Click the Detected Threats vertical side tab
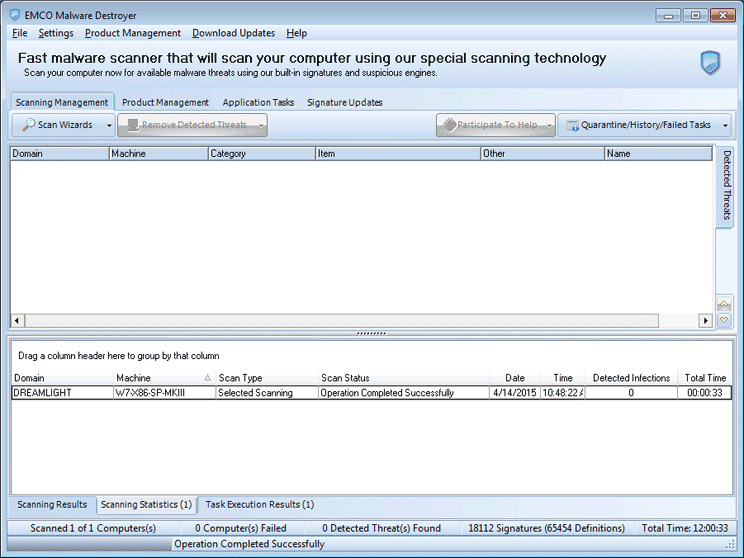This screenshot has height=558, width=744. [726, 186]
